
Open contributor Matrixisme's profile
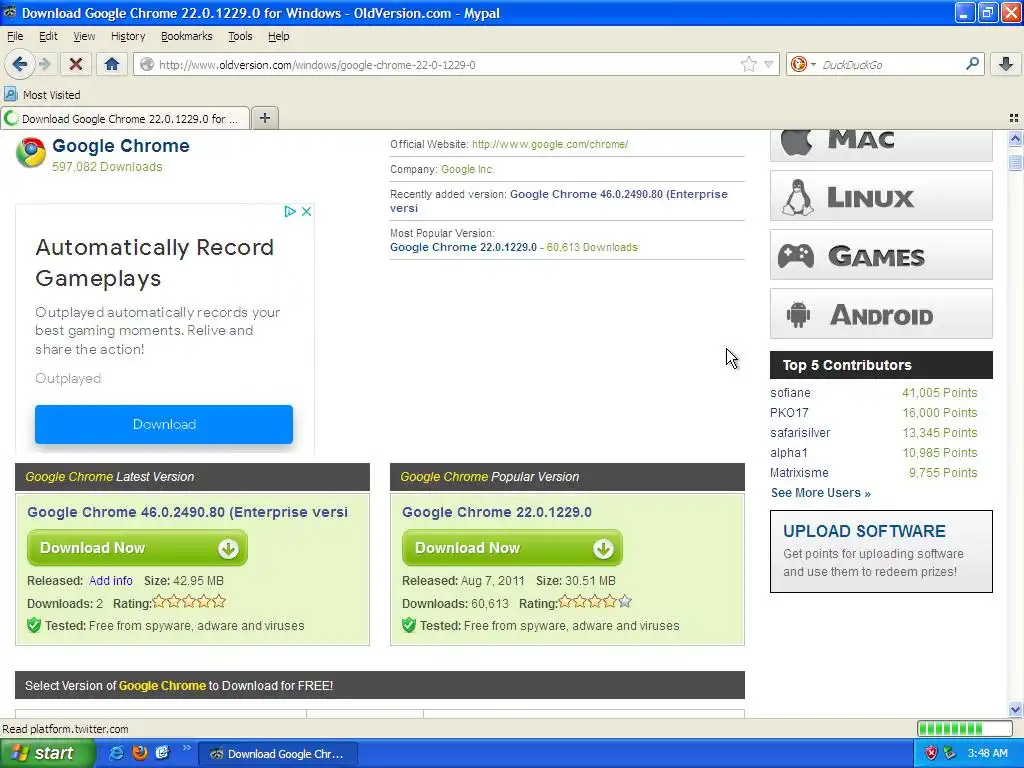[799, 473]
